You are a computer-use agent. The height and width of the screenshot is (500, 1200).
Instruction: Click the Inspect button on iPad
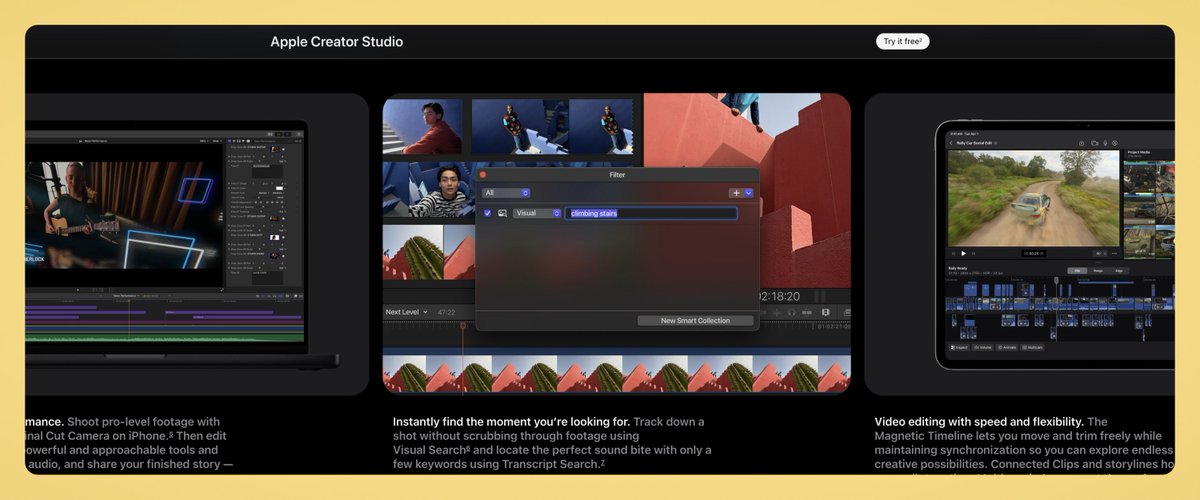pyautogui.click(x=960, y=347)
